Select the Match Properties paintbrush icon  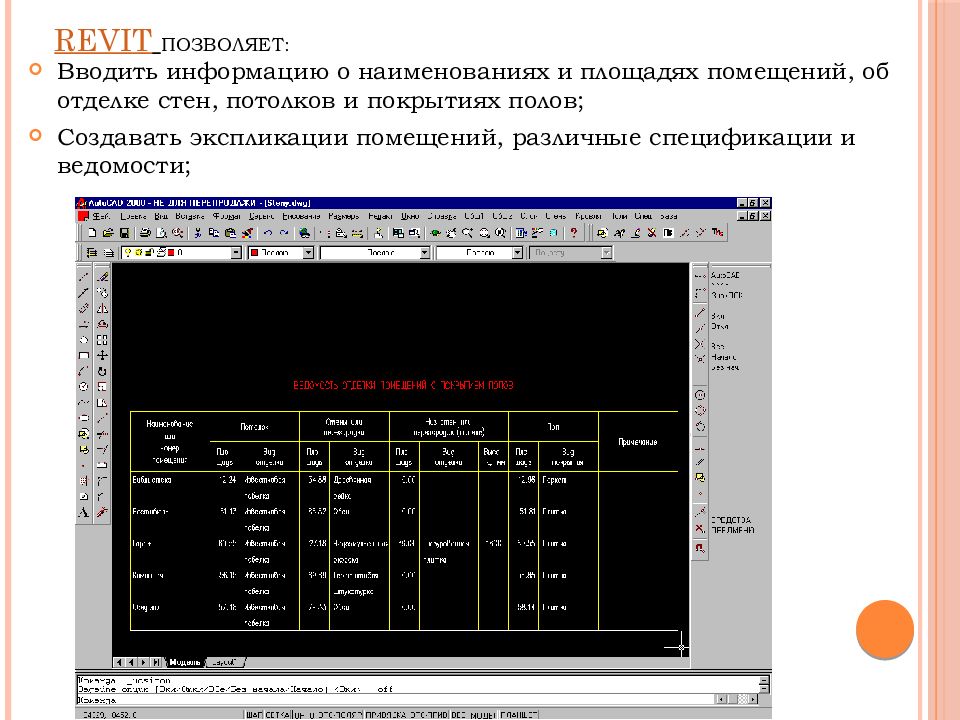[x=247, y=233]
